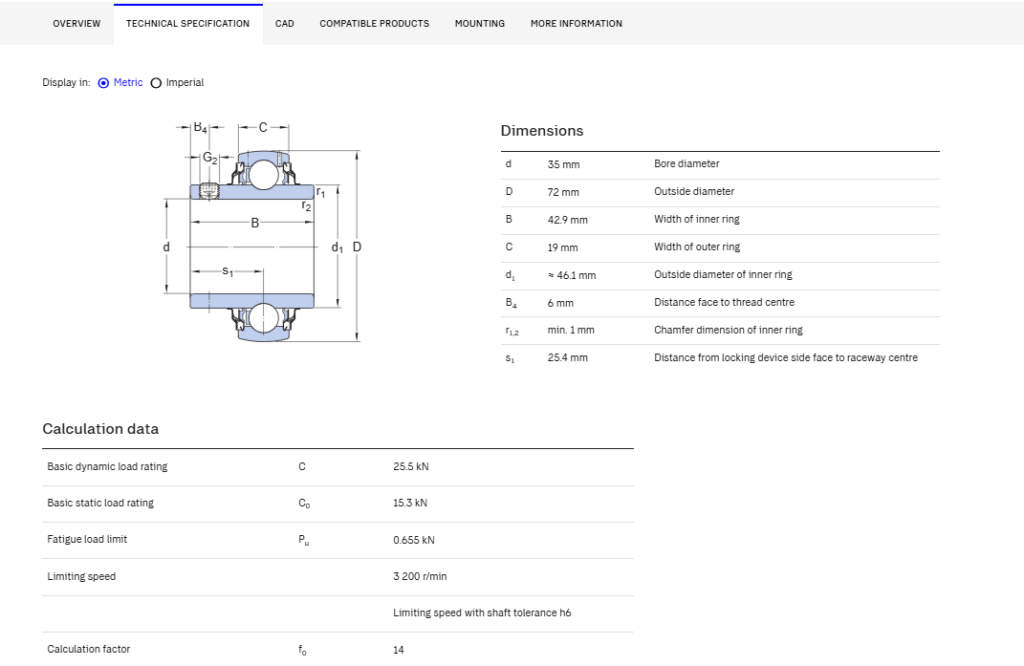Click the 'Outside diameter' description

[694, 191]
